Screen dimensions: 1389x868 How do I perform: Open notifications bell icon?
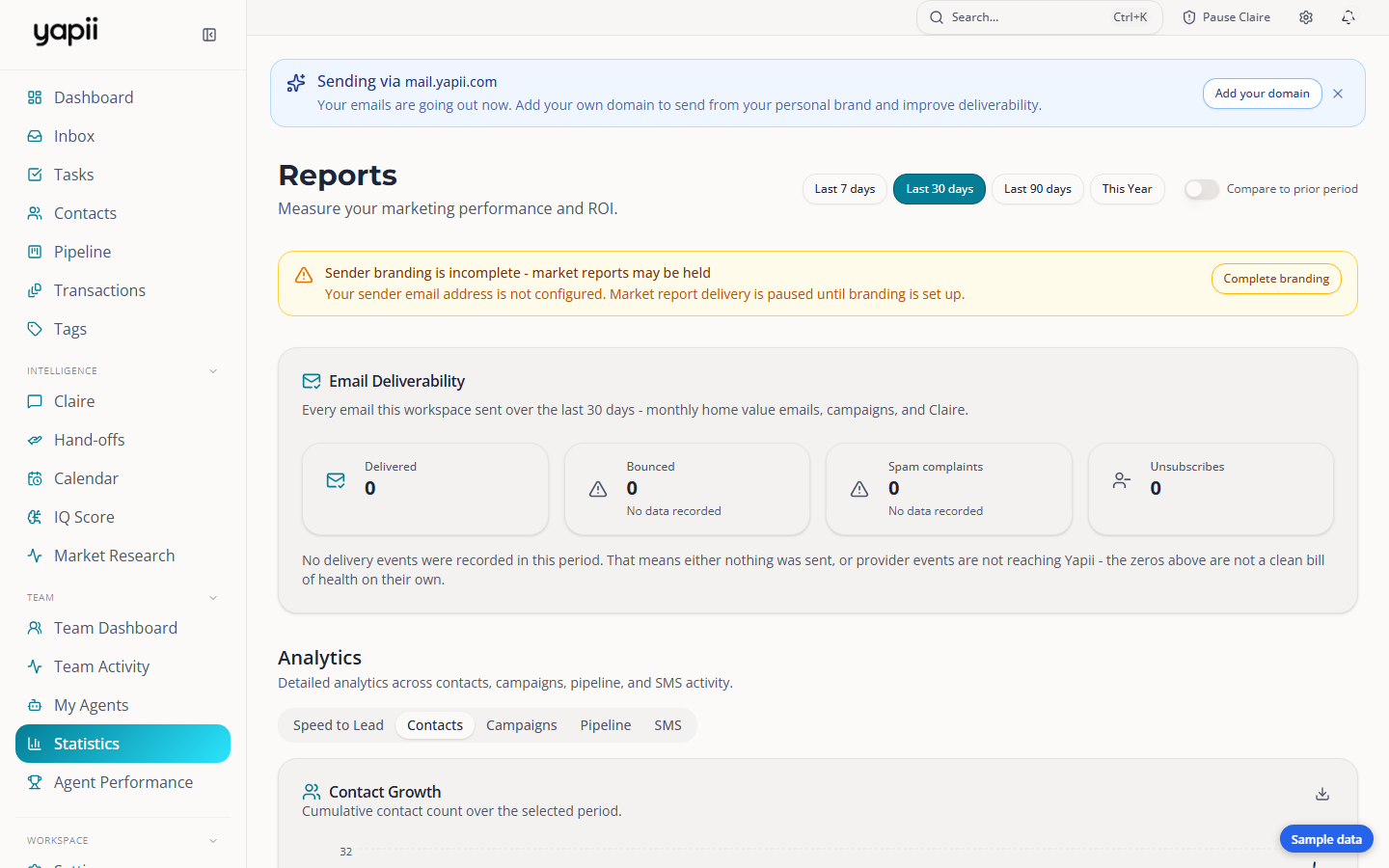pyautogui.click(x=1348, y=17)
